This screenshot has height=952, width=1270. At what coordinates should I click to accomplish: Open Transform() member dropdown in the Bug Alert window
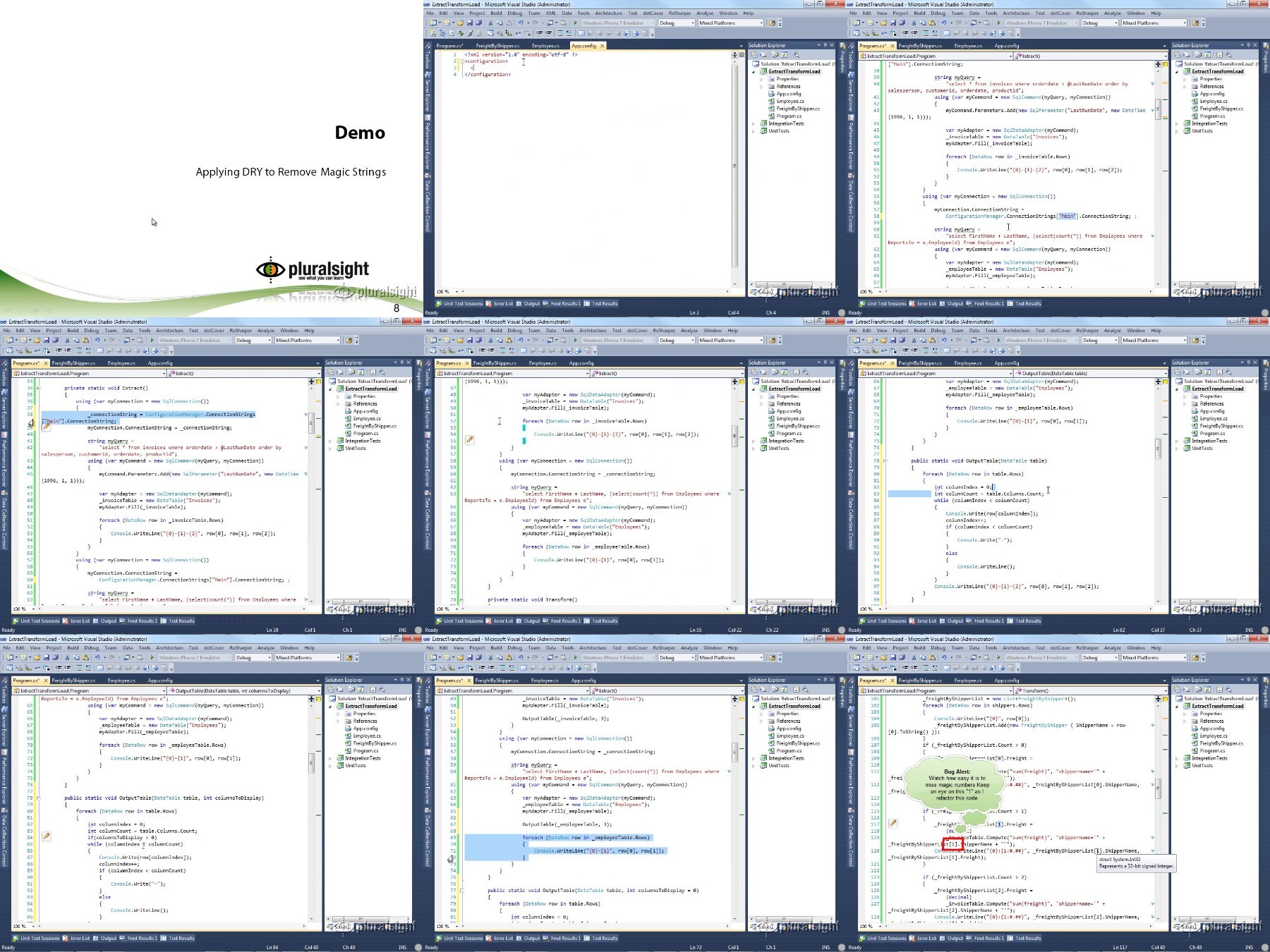pos(1091,690)
